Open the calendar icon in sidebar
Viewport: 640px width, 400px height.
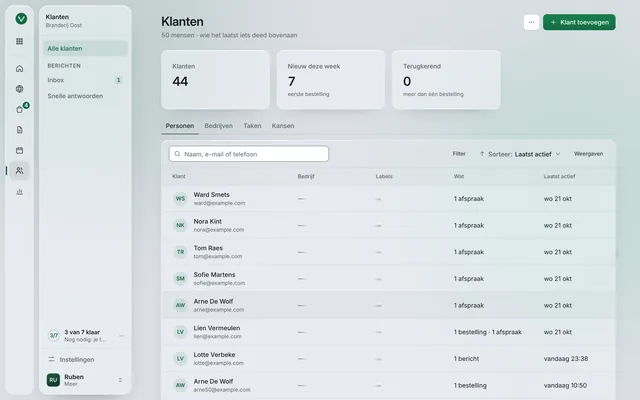tap(20, 150)
